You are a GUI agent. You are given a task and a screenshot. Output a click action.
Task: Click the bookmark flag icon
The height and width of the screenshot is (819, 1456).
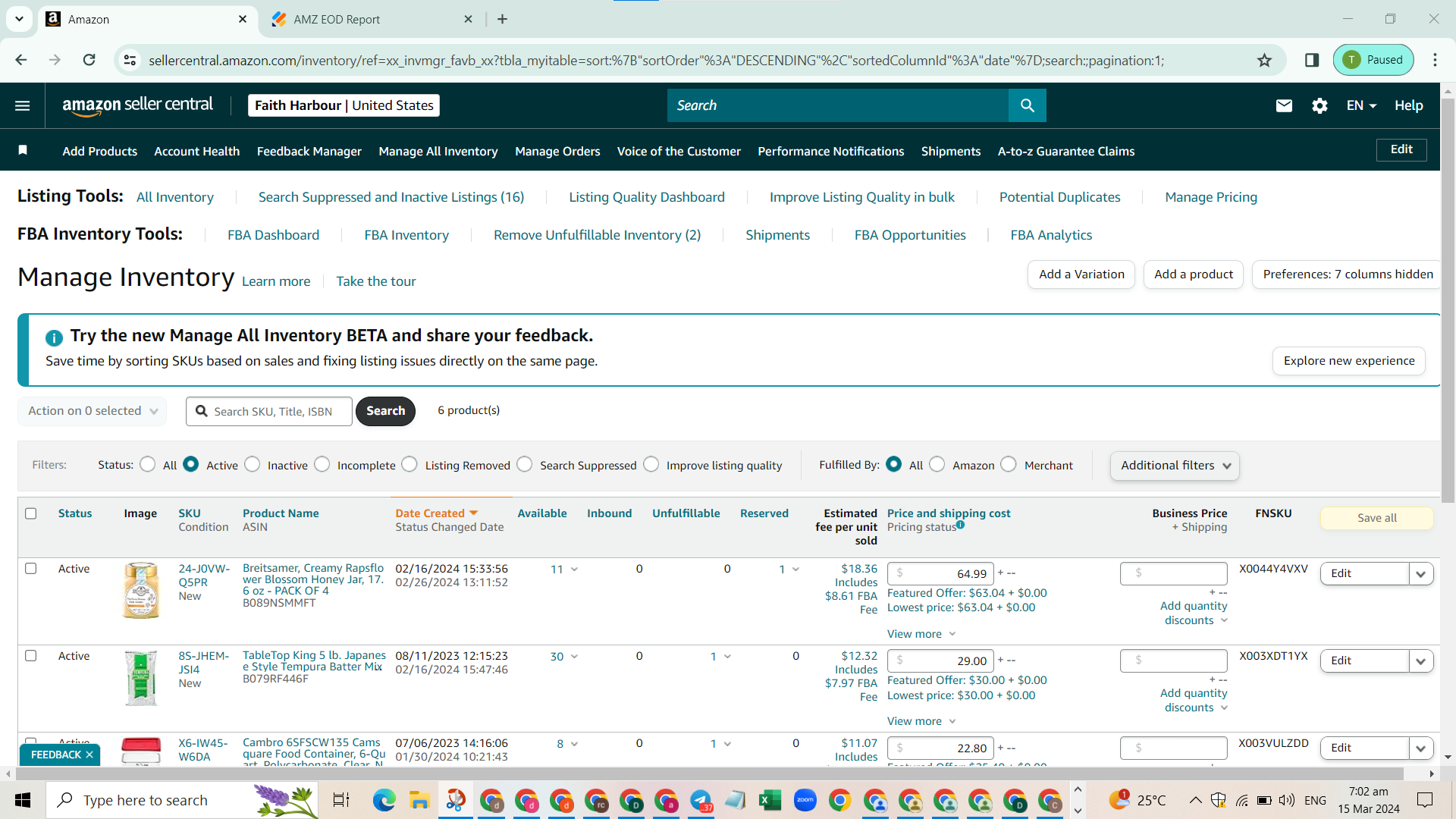23,150
